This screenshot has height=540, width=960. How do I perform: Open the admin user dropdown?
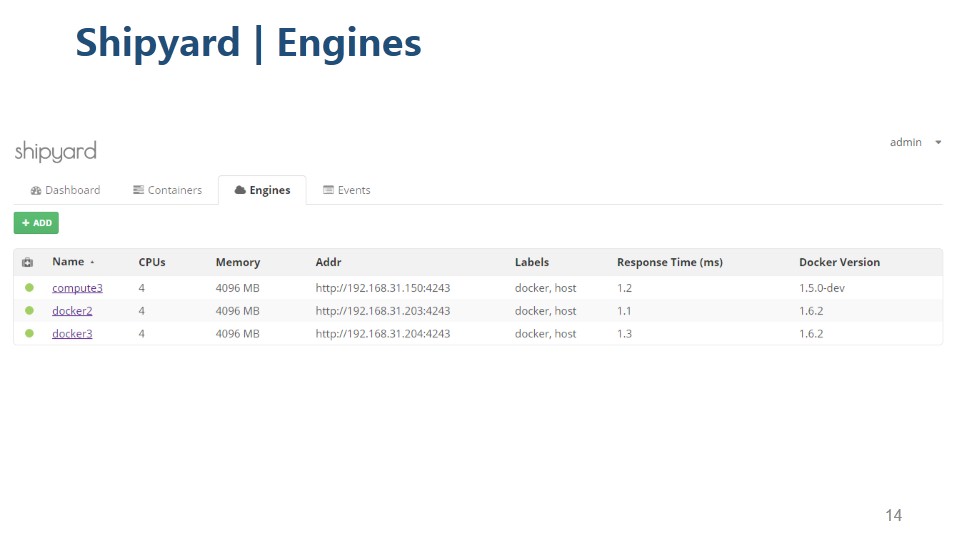click(915, 142)
